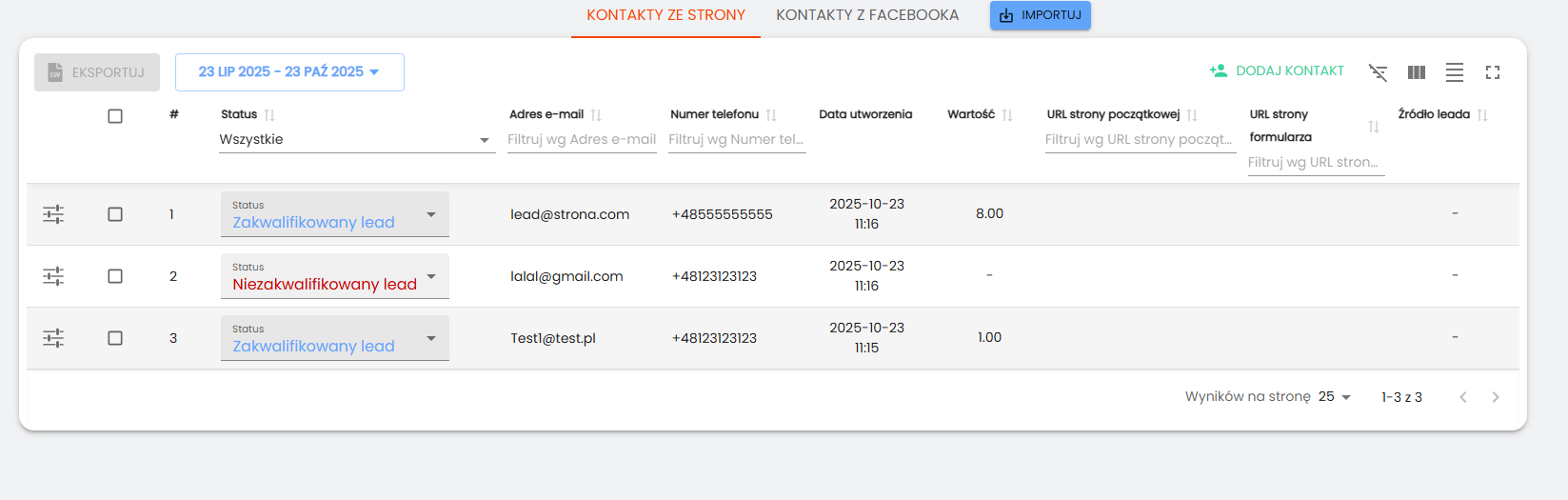Click Dodaj kontakt
This screenshot has width=1568, height=500.
pos(1277,71)
